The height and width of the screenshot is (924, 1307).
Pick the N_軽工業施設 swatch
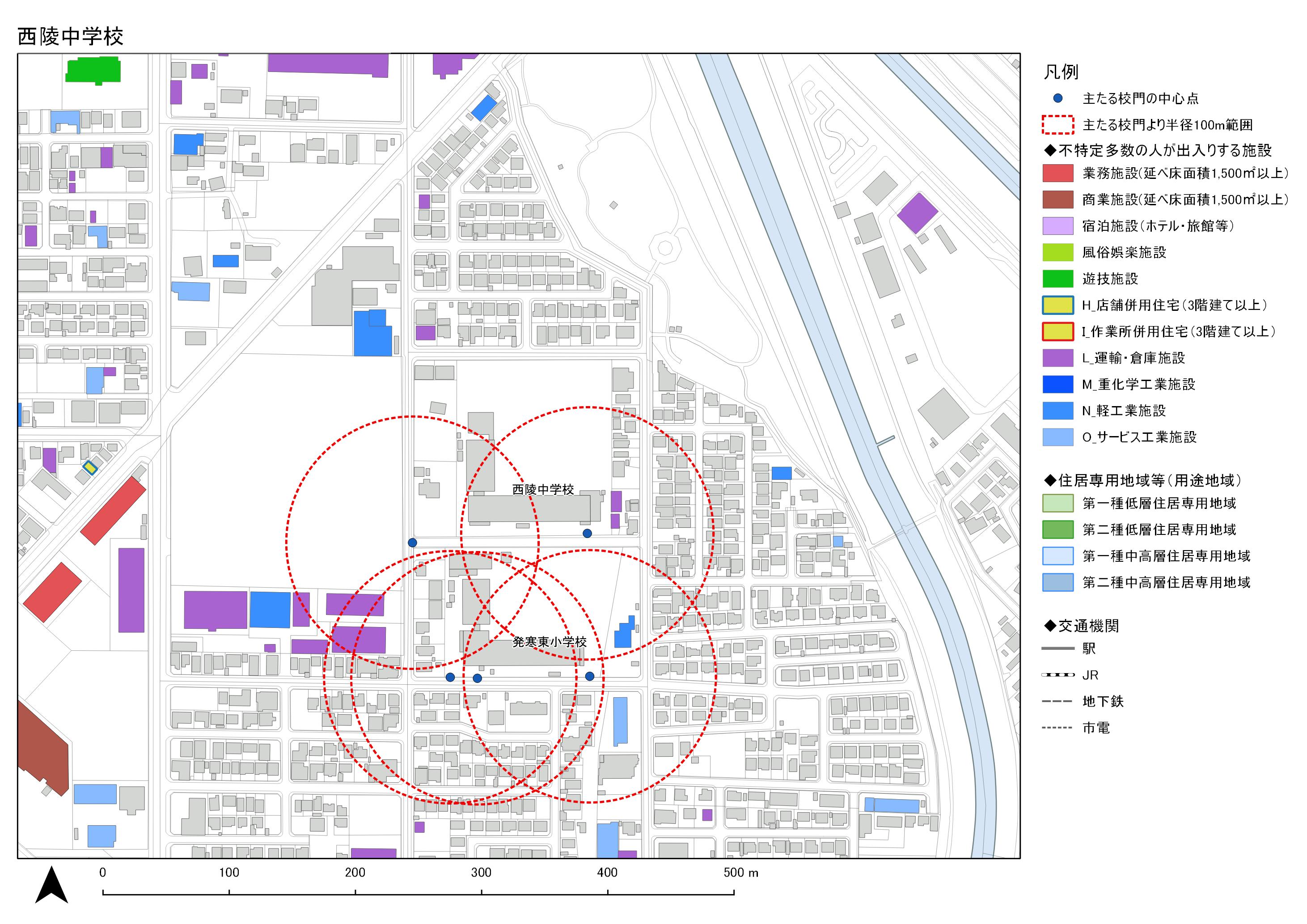(x=1057, y=411)
